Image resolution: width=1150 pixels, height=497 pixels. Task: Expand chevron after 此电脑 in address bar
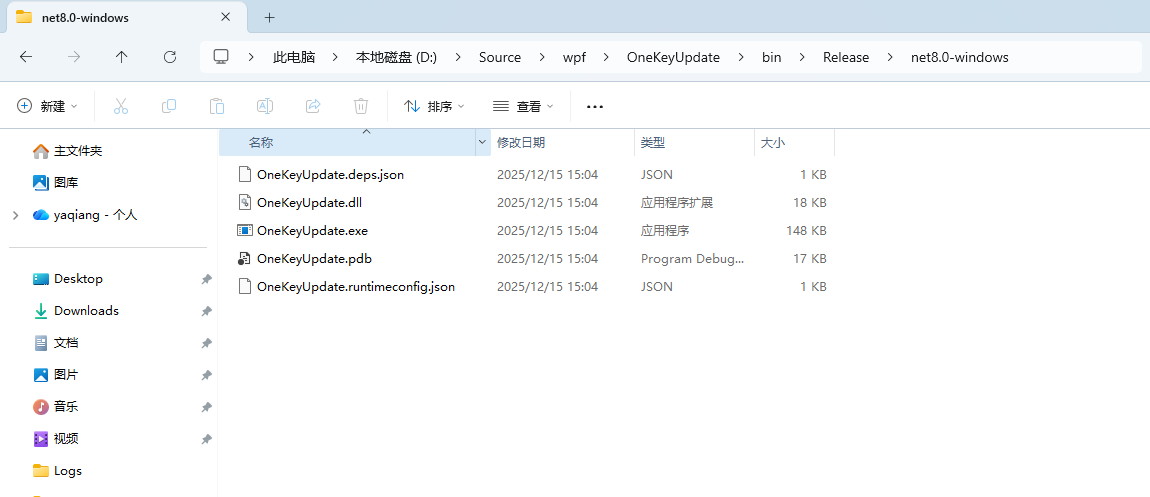point(336,57)
